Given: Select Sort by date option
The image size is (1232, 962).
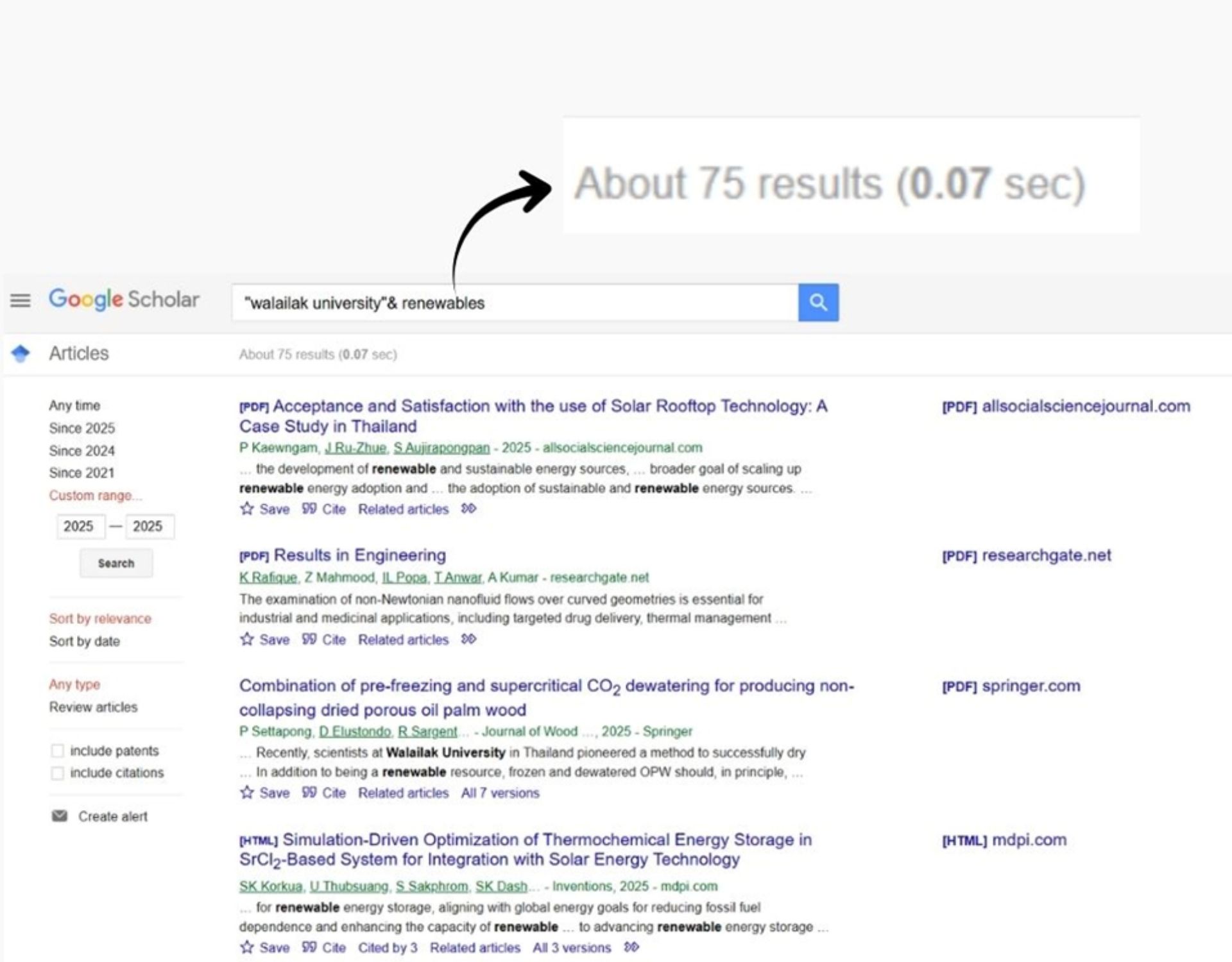Looking at the screenshot, I should pyautogui.click(x=85, y=641).
